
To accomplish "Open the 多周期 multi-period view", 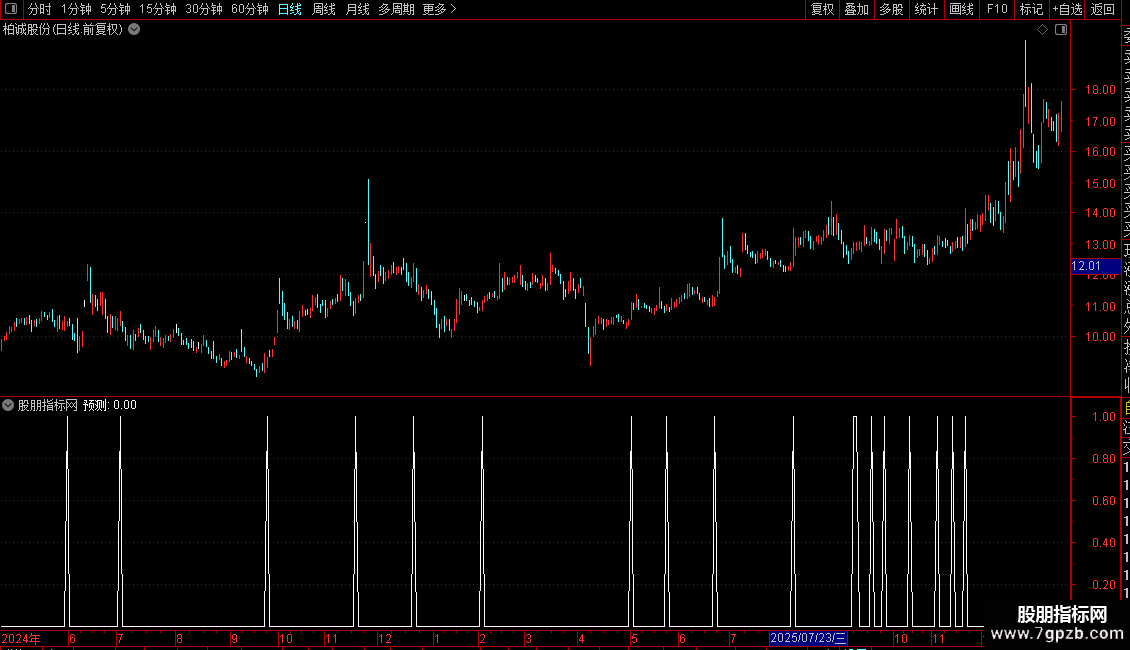I will pos(396,9).
